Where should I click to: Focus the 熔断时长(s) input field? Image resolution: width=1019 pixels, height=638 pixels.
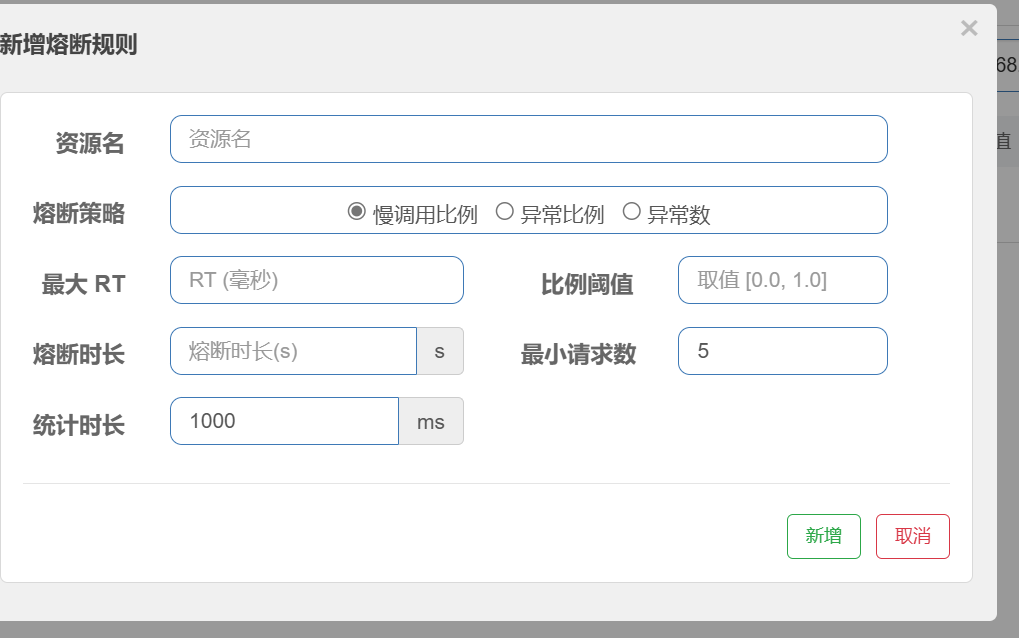(x=293, y=351)
